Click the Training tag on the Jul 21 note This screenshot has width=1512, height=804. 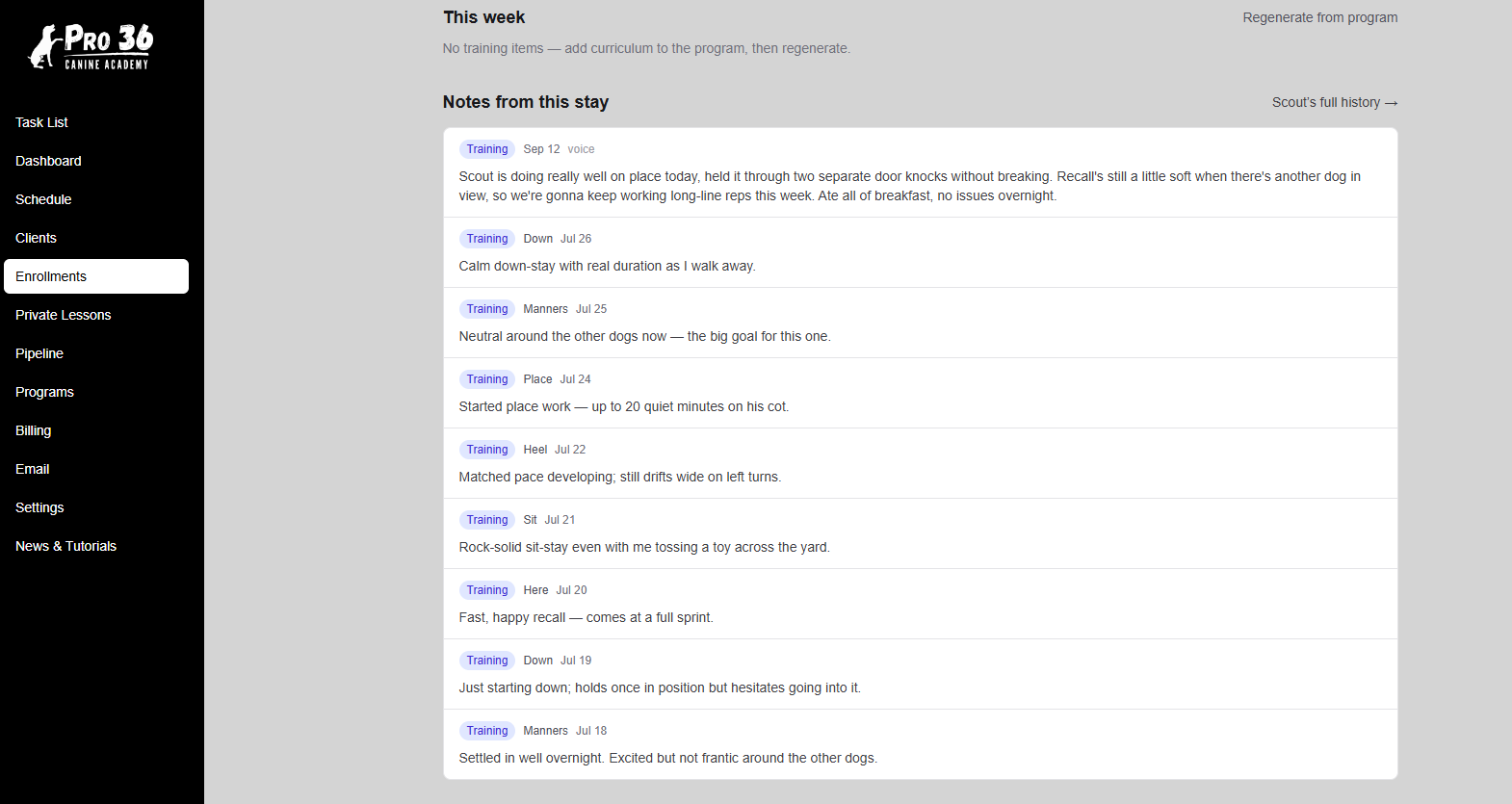[487, 520]
